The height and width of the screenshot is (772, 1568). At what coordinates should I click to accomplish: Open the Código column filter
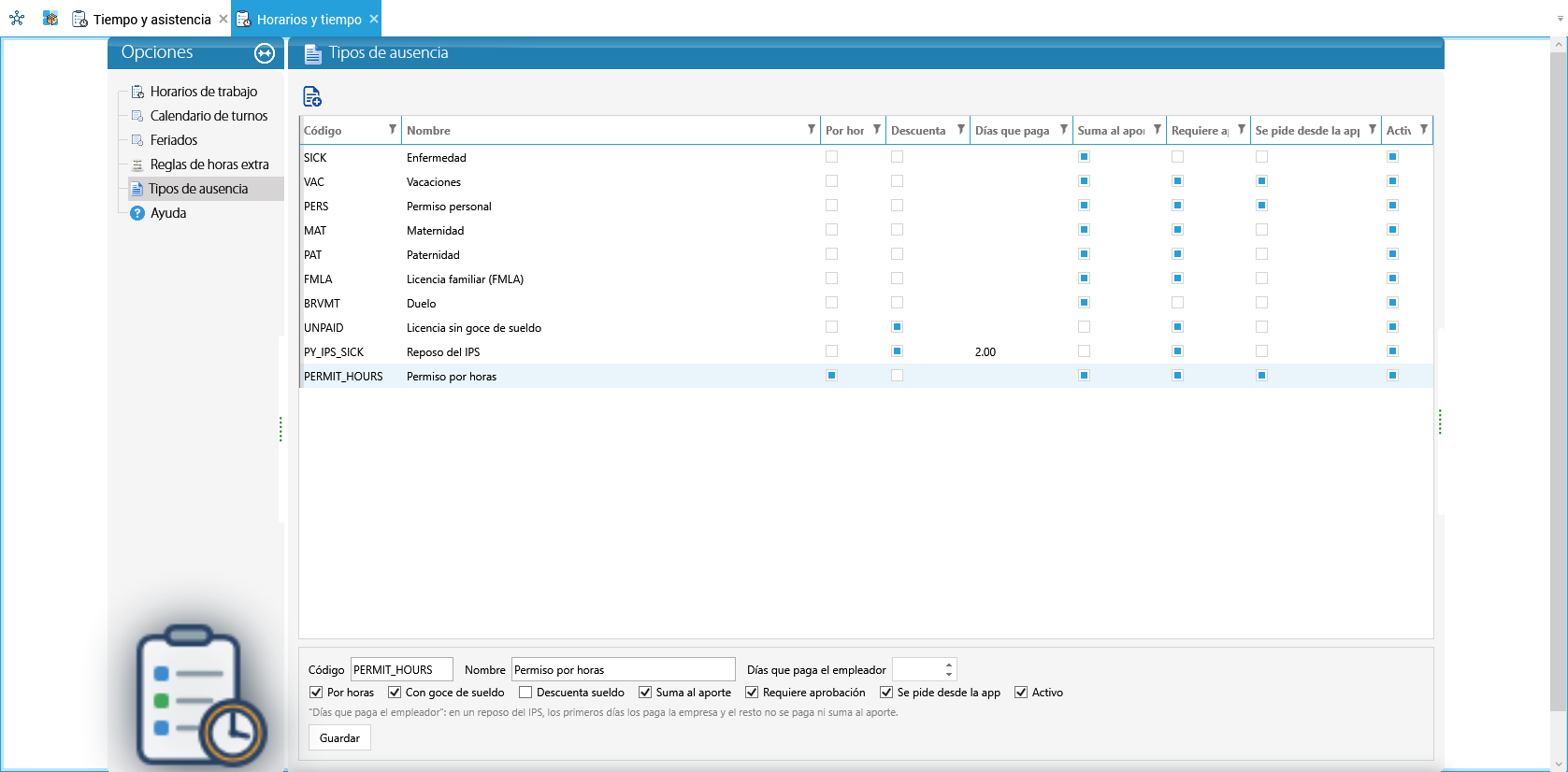(393, 130)
